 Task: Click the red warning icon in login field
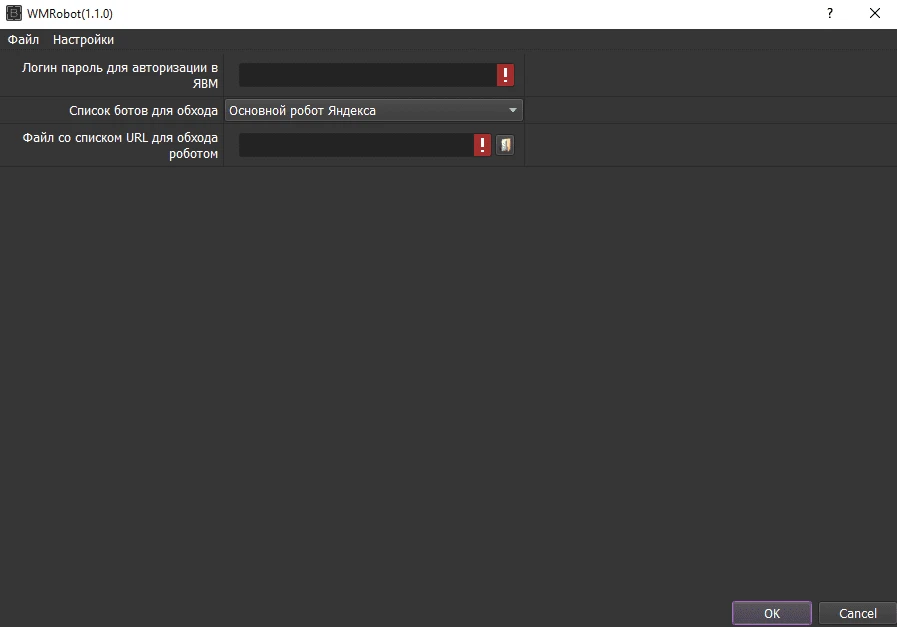tap(505, 75)
